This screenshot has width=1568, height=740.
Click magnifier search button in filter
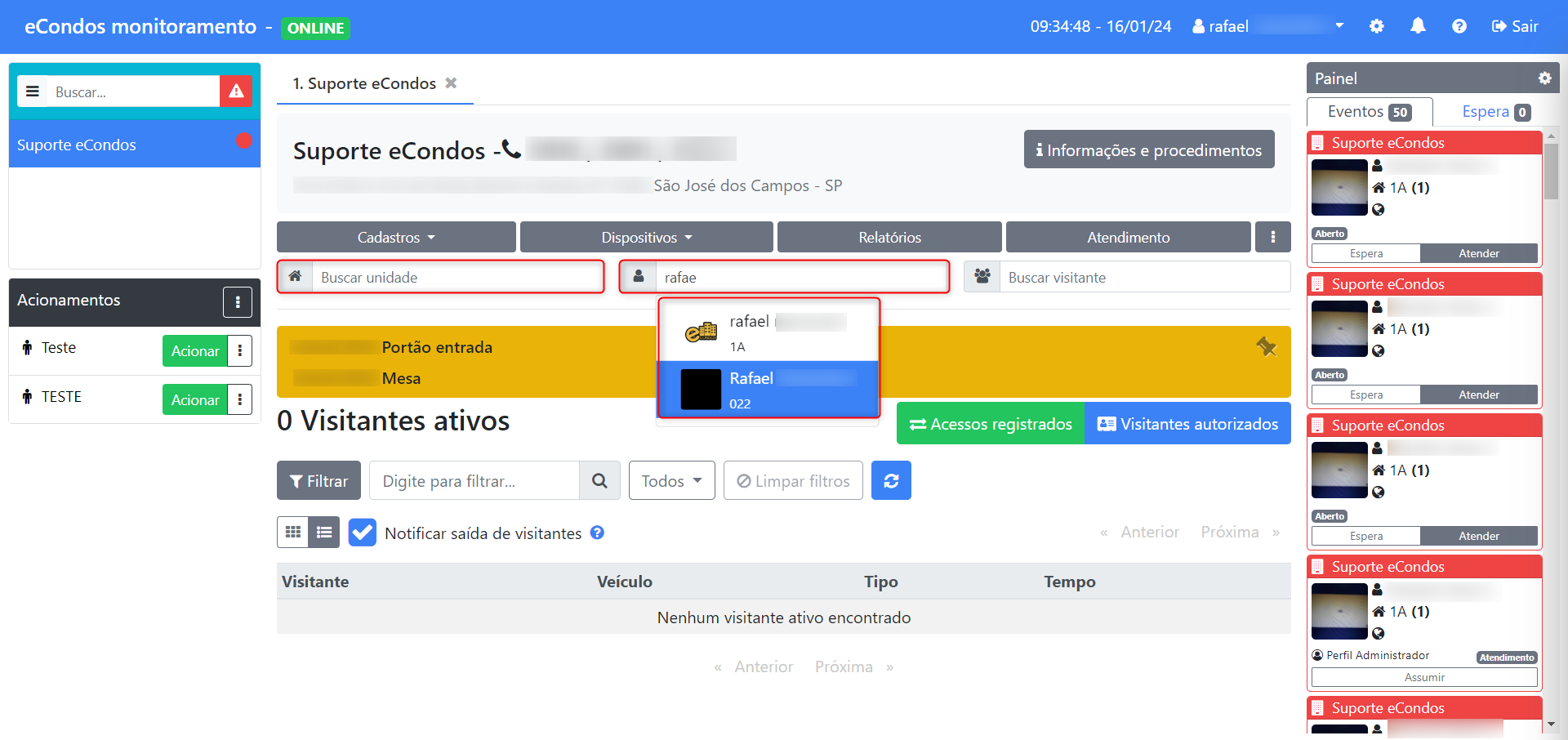[599, 480]
